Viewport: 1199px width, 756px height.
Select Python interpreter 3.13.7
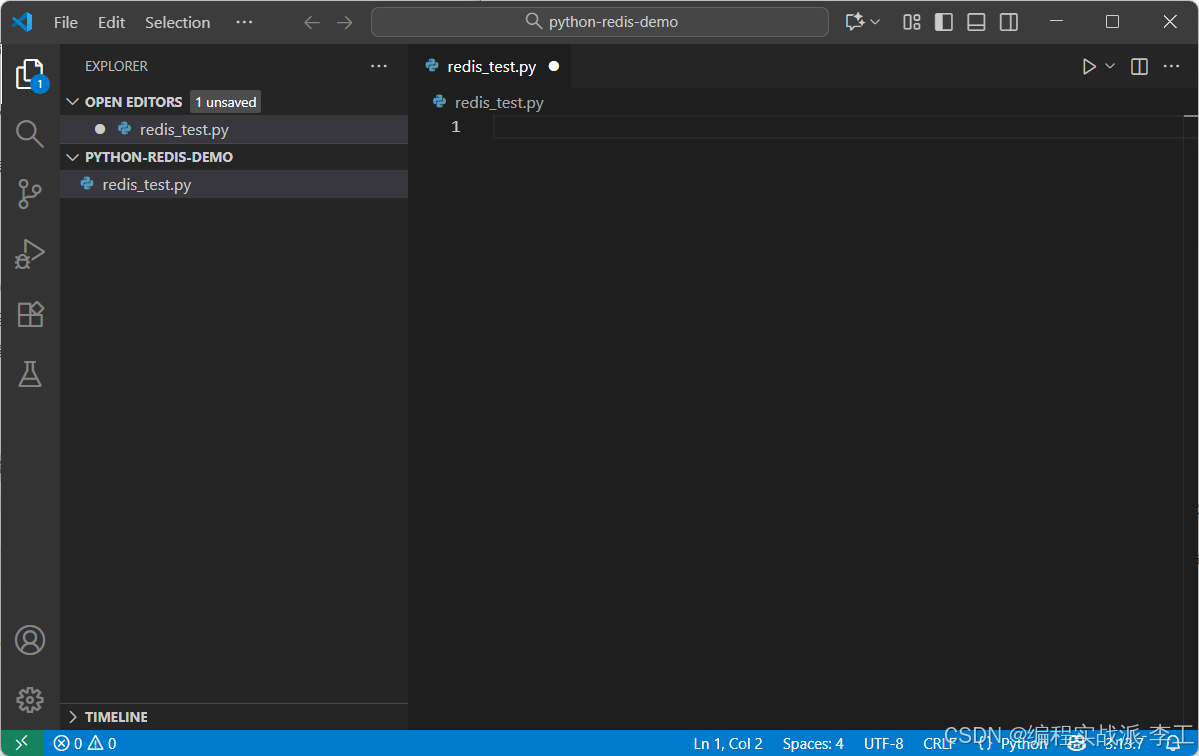1124,743
